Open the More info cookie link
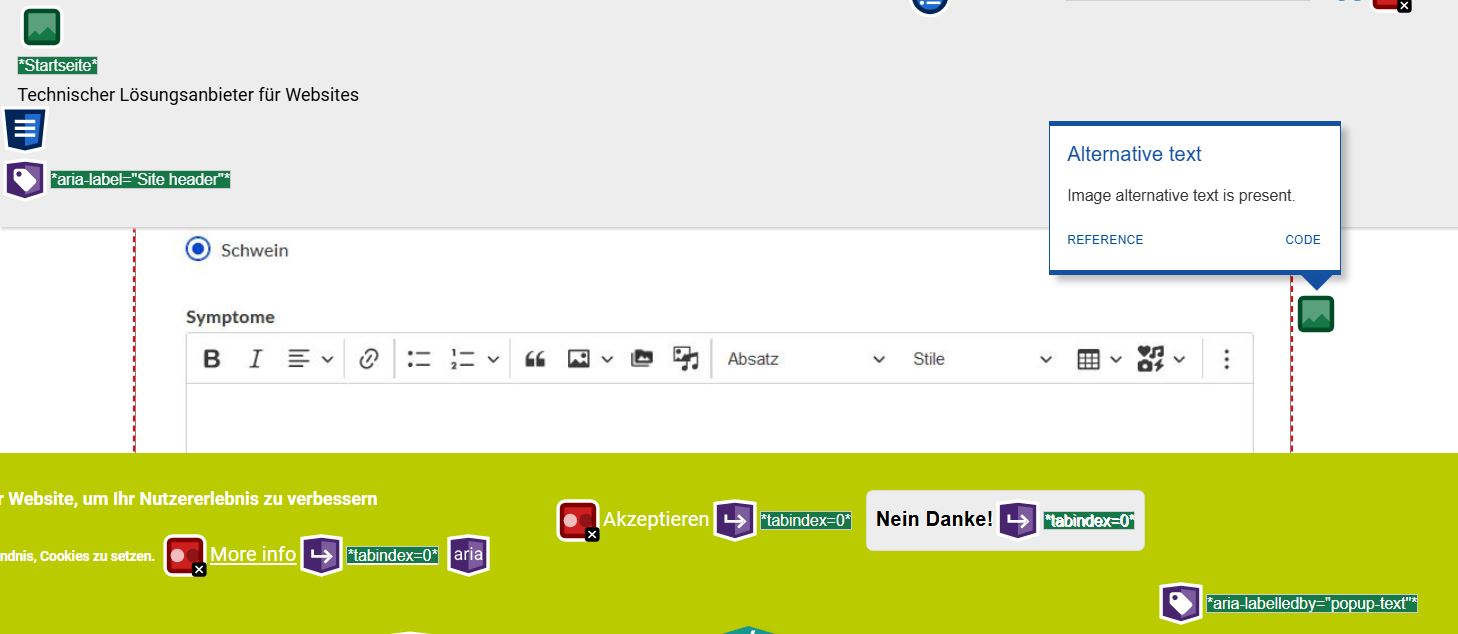The image size is (1458, 634). coord(252,553)
